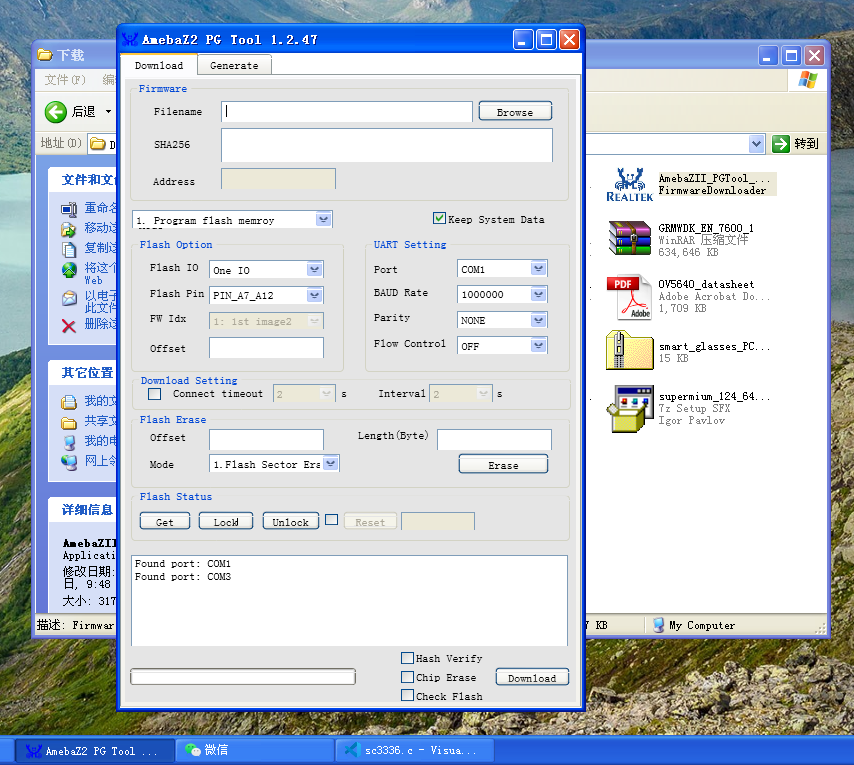This screenshot has height=765, width=854.
Task: Enable the Chip Erase checkbox
Action: [407, 677]
